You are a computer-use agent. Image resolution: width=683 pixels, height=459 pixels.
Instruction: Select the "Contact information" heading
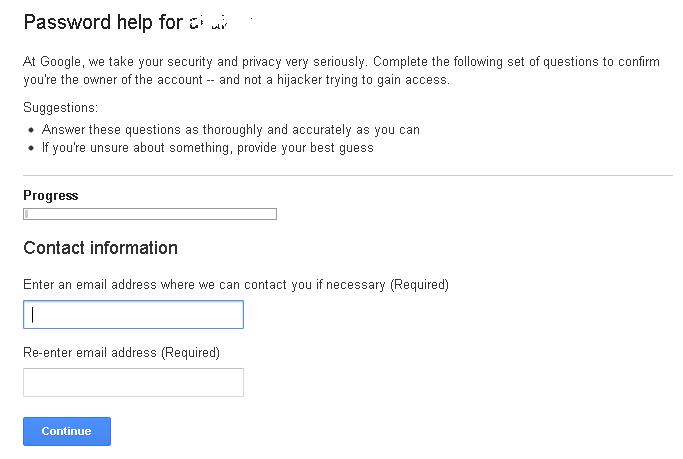point(100,248)
